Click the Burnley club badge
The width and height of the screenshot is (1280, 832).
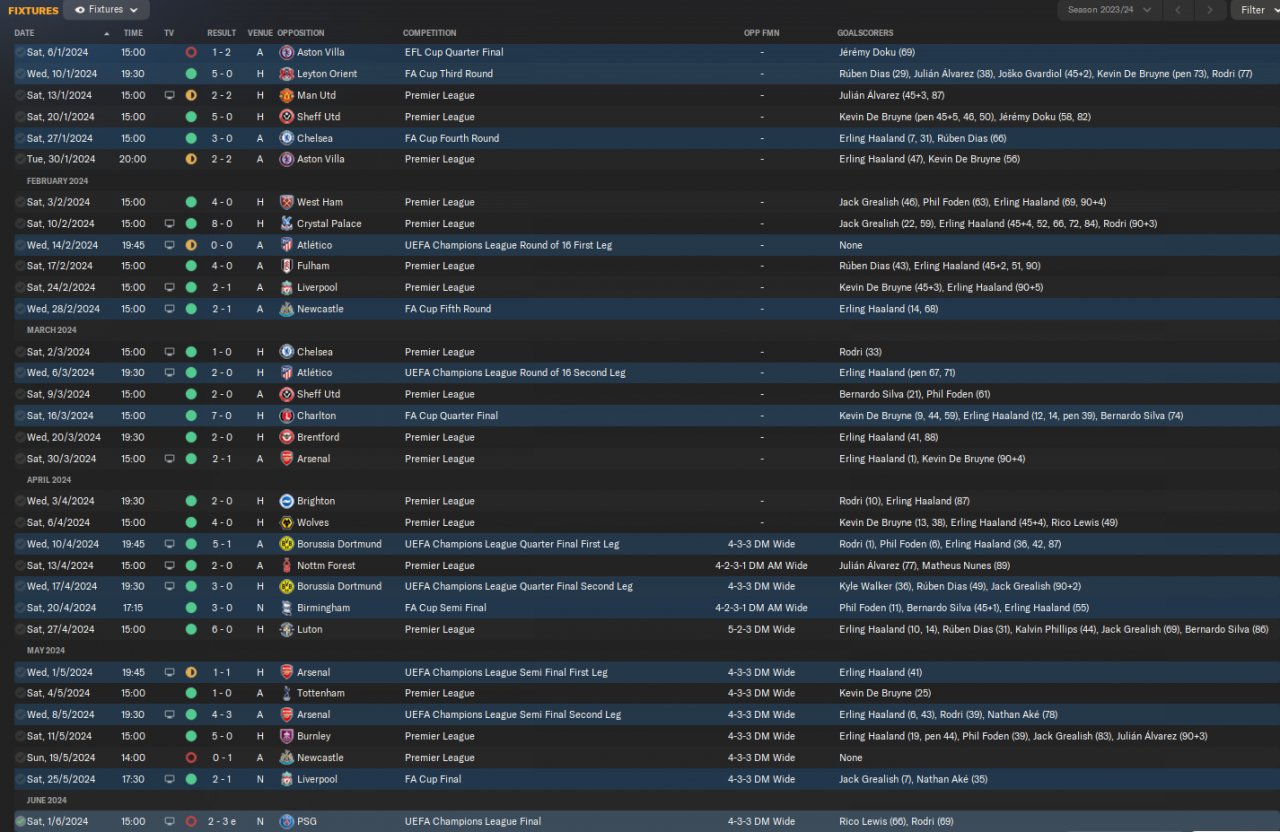287,736
